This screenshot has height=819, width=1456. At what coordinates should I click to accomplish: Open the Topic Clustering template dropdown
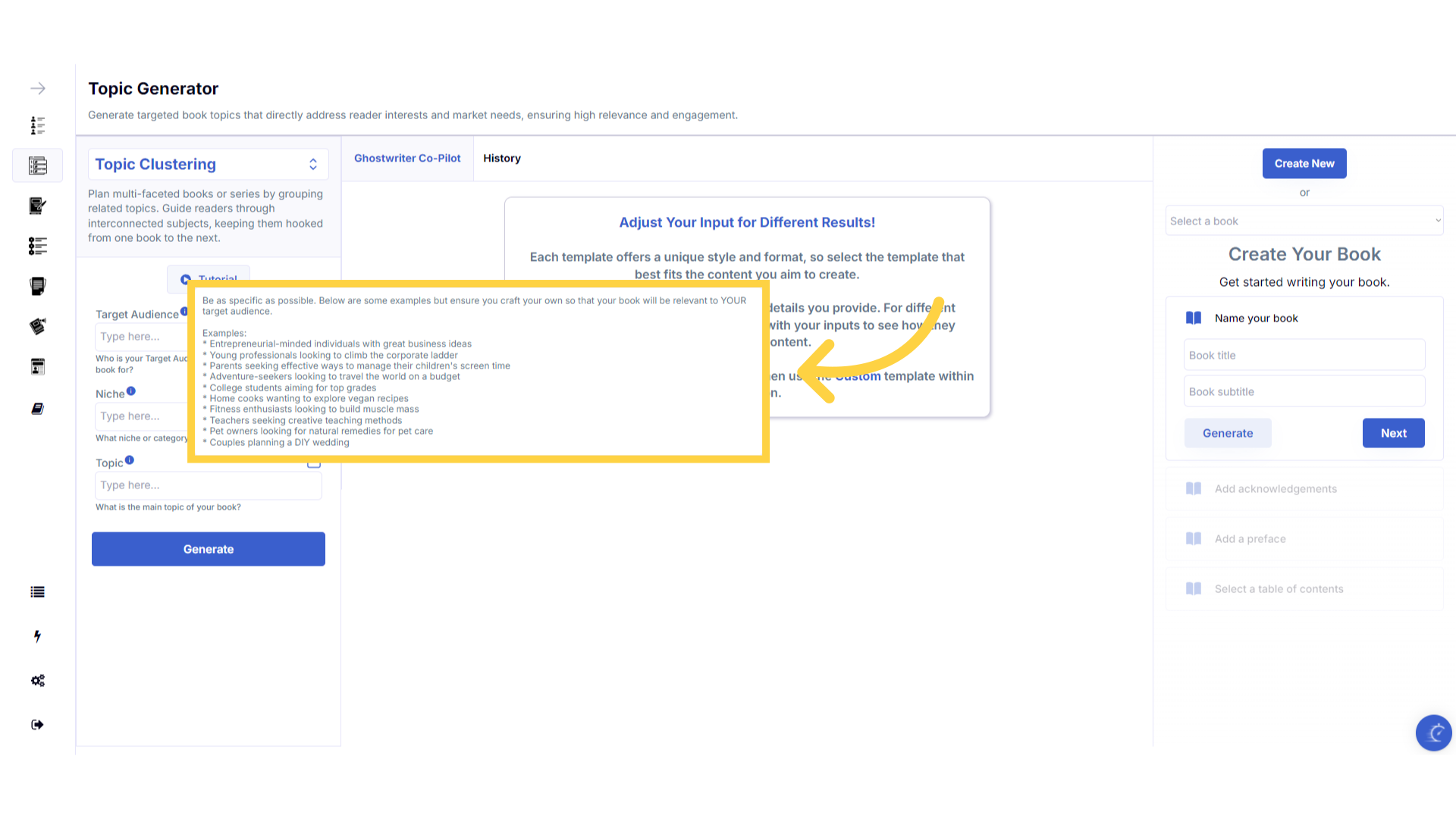coord(208,165)
